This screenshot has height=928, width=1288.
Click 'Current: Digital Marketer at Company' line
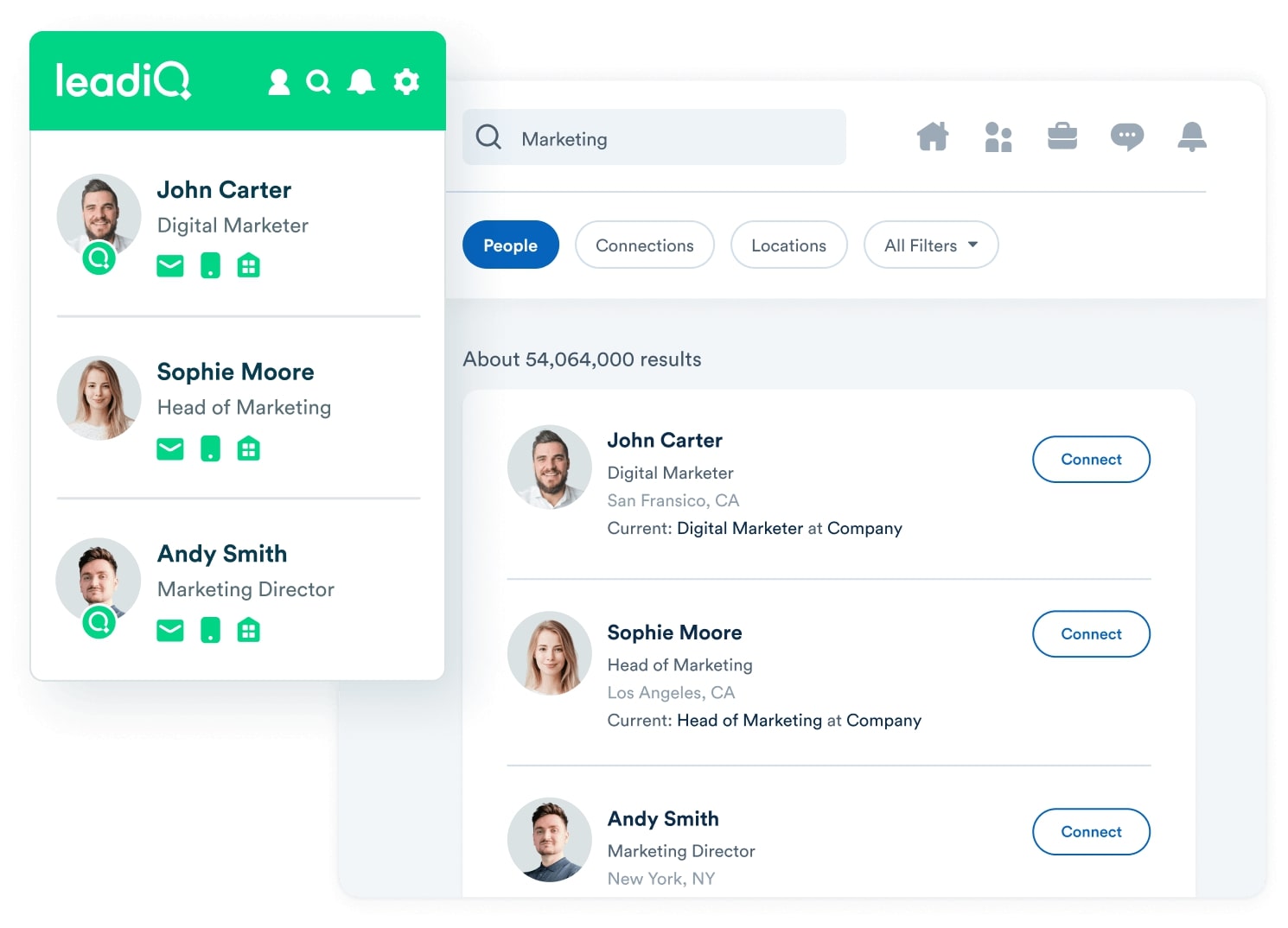[755, 528]
